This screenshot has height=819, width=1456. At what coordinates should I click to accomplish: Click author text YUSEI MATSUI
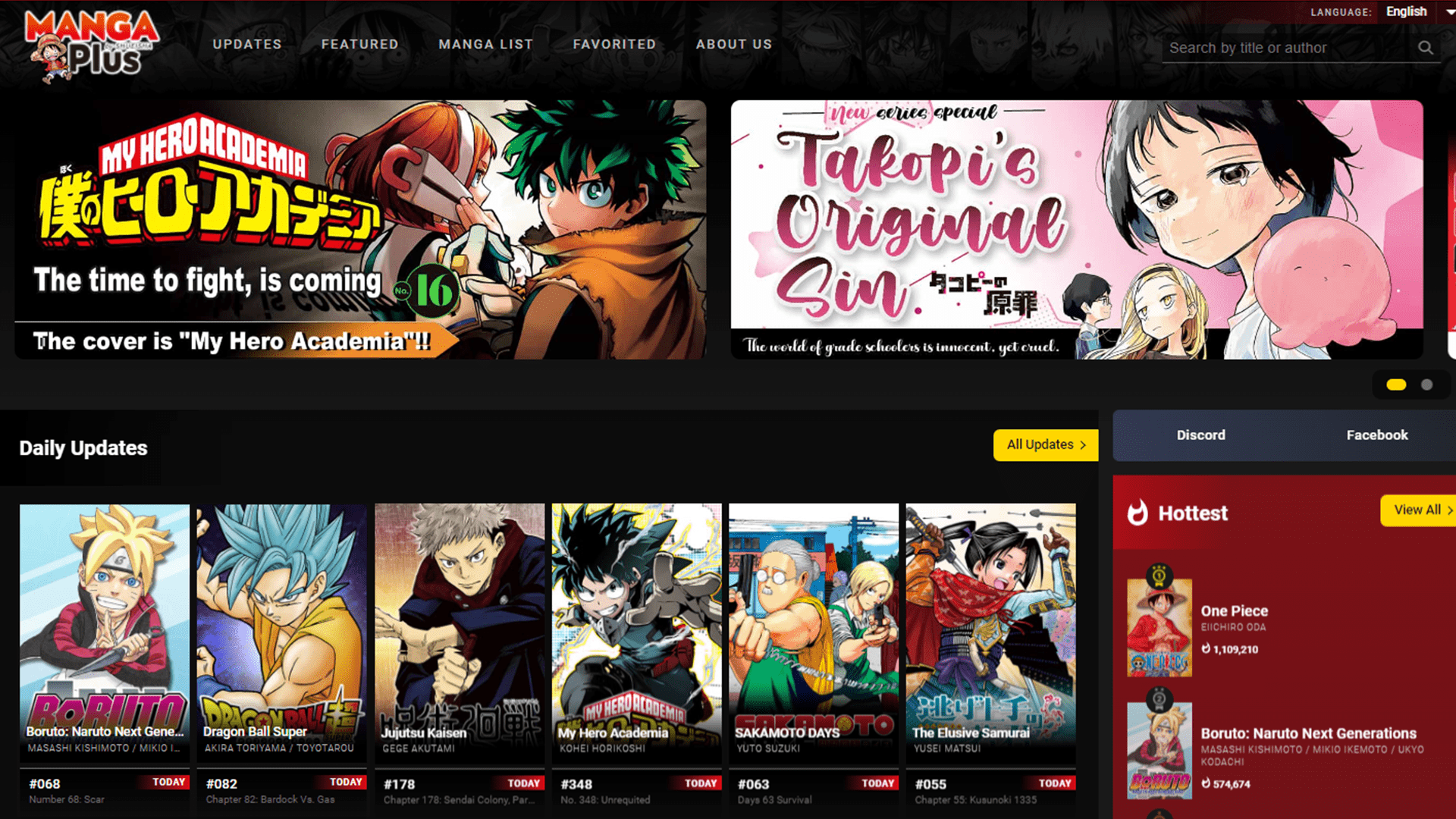947,748
